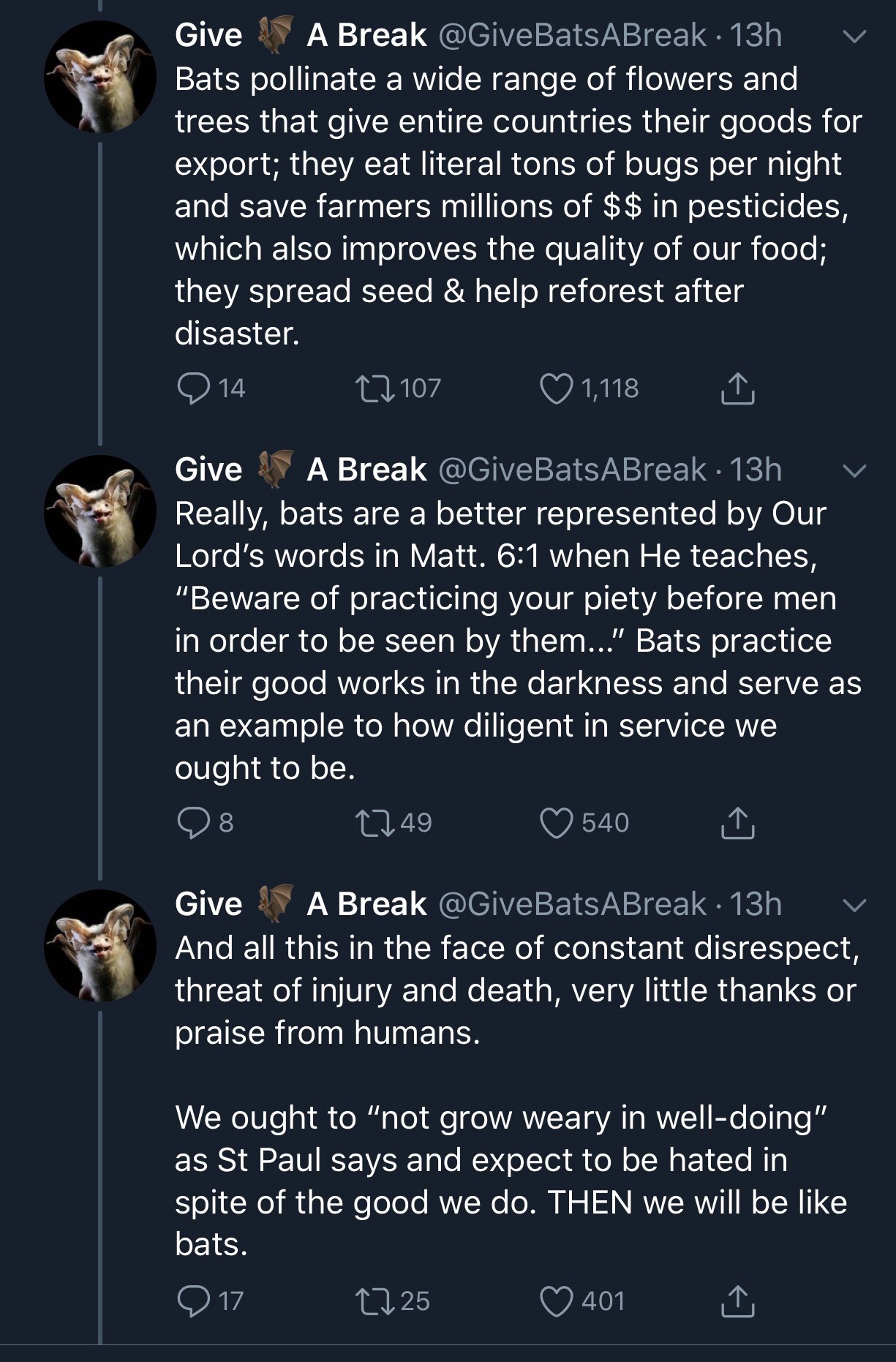Tap the bat avatar beside the Matt. 6:1 tweet
Viewport: 896px width, 1362px height.
(100, 511)
